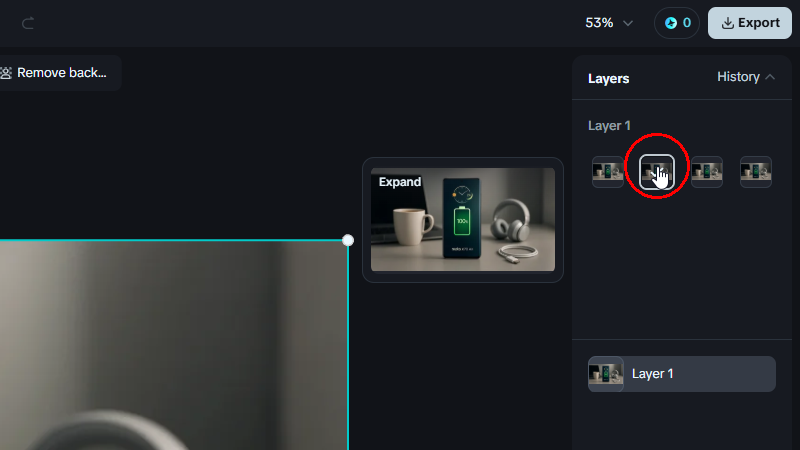Viewport: 800px width, 450px height.
Task: Click the white corner handle of canvas
Action: (x=348, y=240)
